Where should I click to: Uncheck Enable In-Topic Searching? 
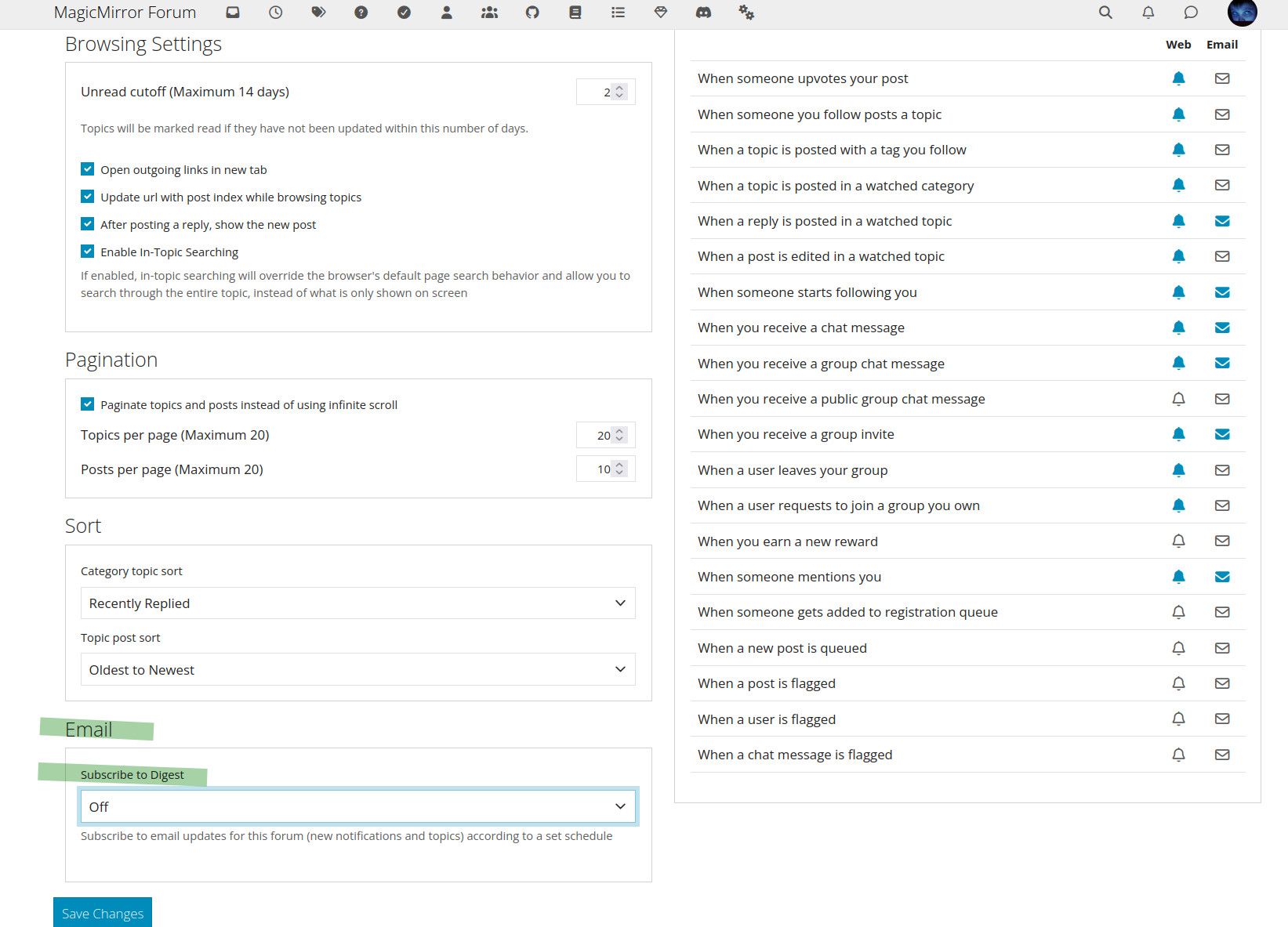87,252
